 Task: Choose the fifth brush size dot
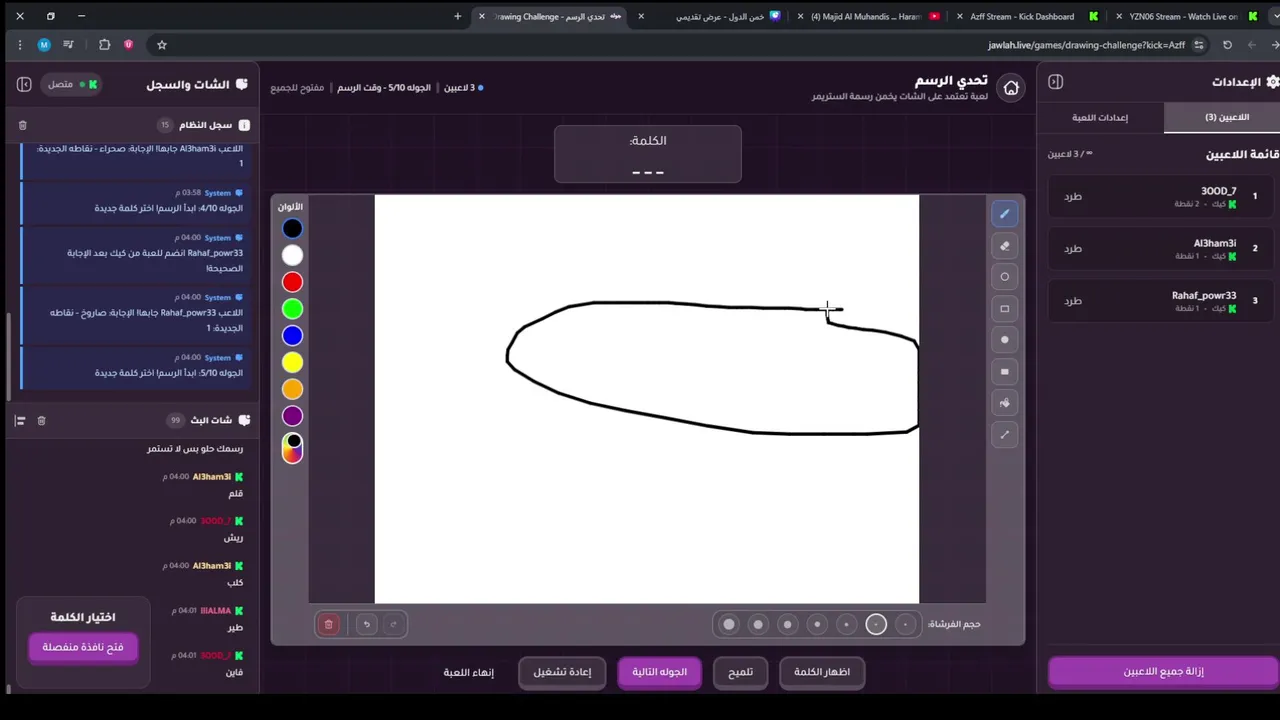[x=787, y=624]
